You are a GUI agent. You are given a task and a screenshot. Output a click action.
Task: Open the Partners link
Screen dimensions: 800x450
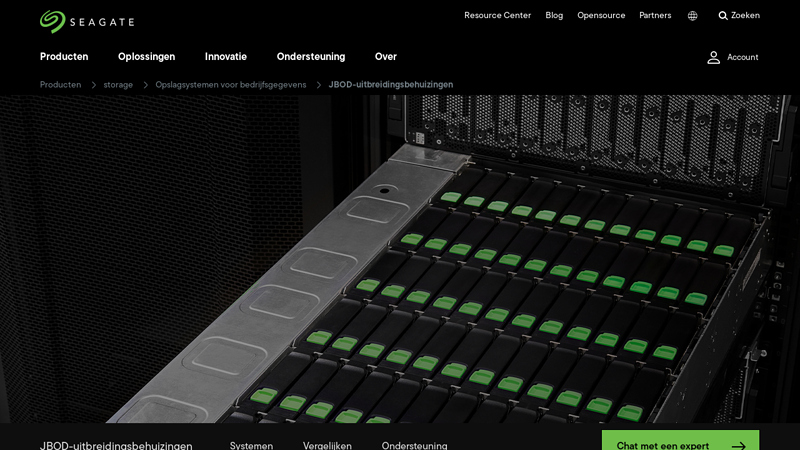(655, 16)
